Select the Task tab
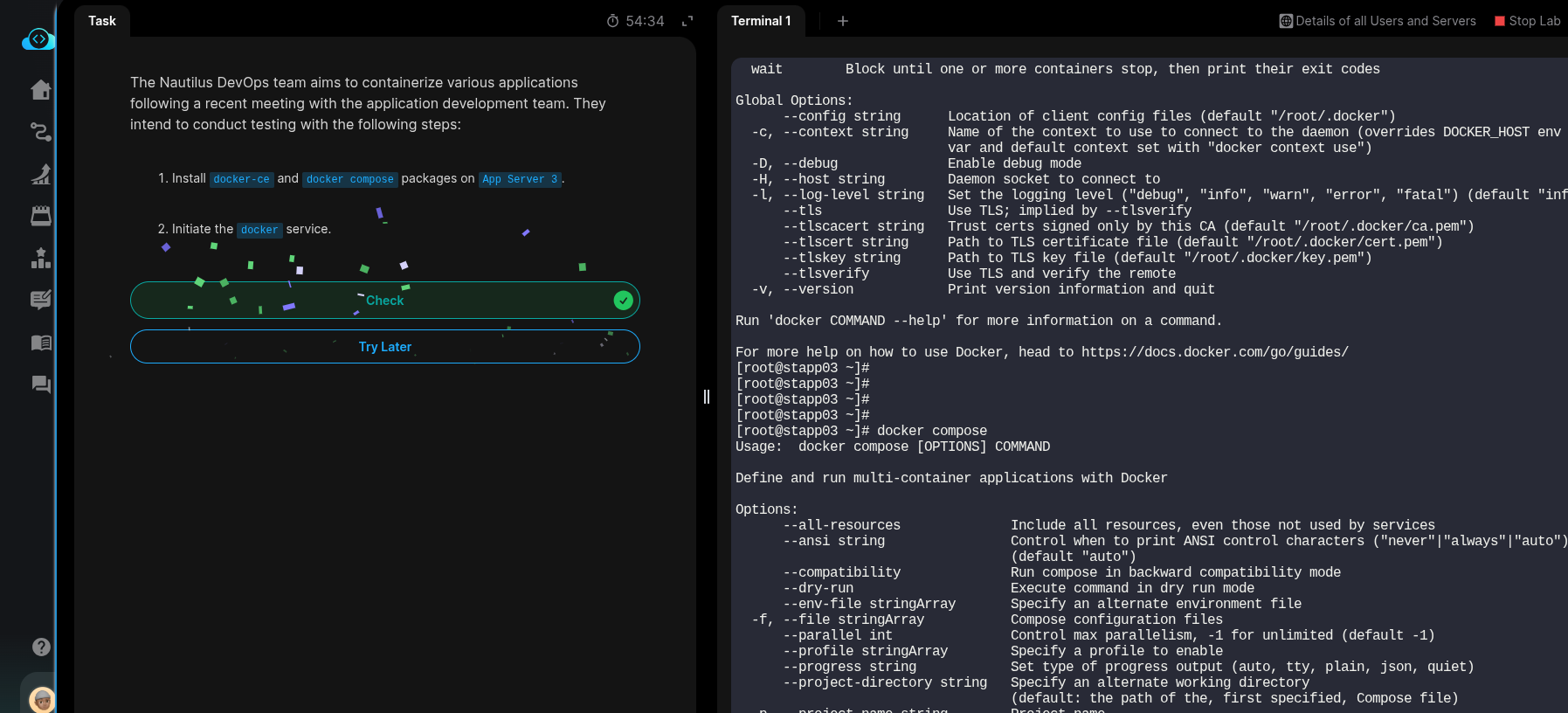Screen dimensions: 1568x713 coord(102,21)
